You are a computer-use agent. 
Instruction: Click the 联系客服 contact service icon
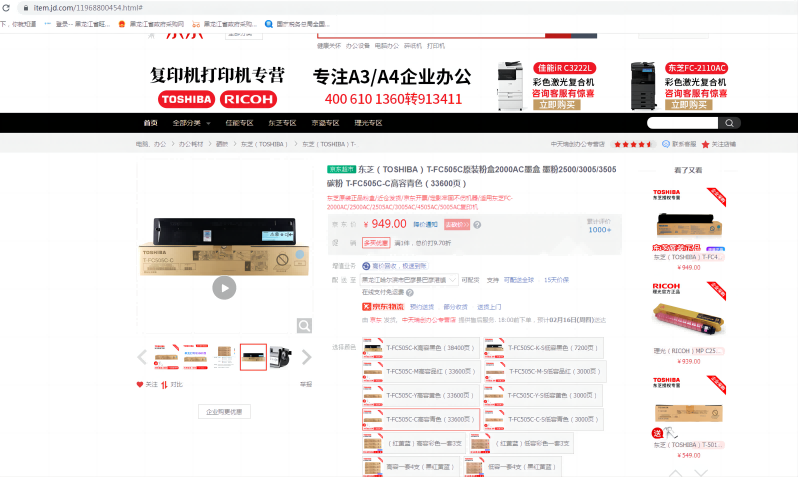click(666, 145)
